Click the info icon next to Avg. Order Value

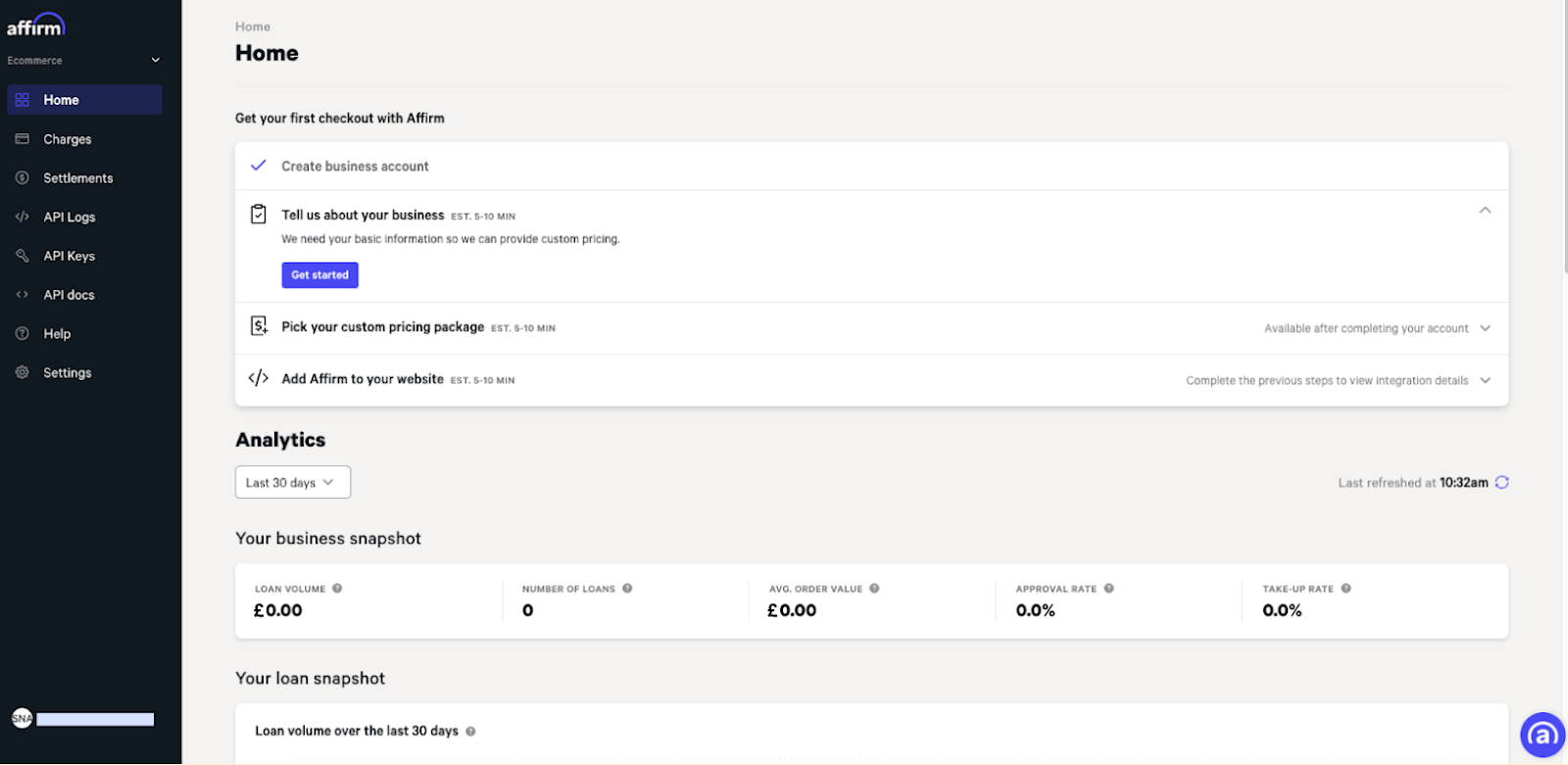pos(874,589)
